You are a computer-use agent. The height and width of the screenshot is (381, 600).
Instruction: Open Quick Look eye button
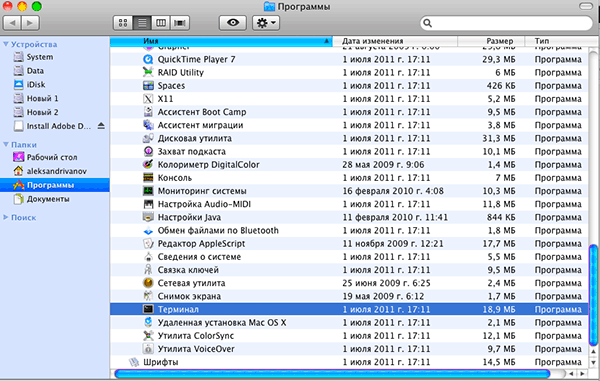233,23
